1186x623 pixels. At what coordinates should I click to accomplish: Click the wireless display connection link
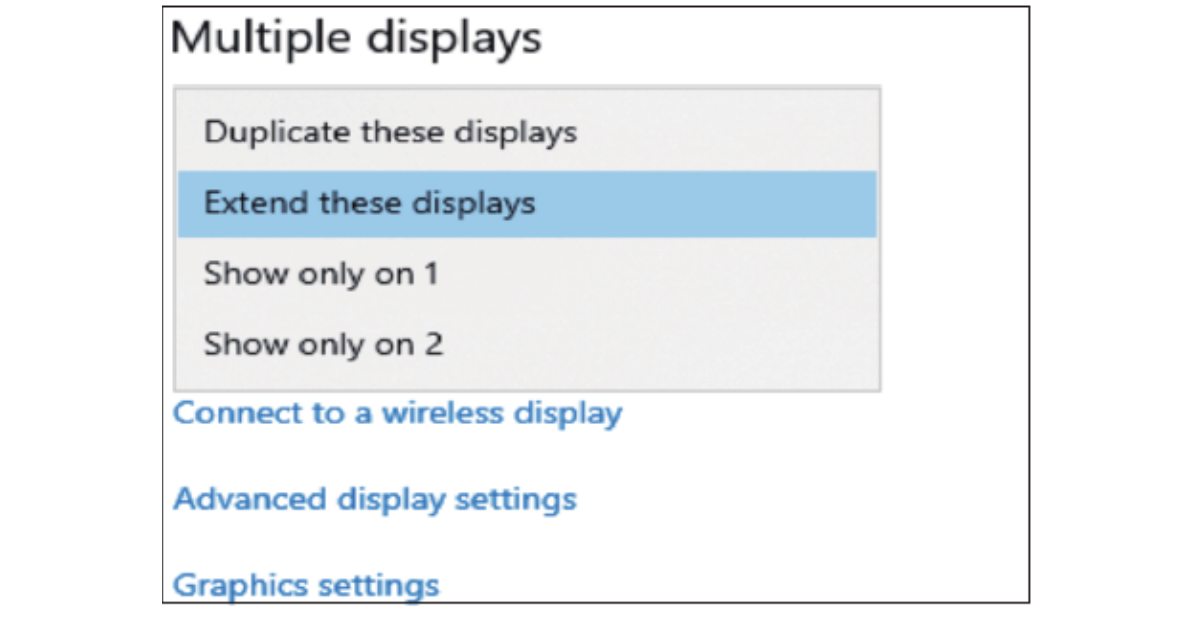pyautogui.click(x=397, y=413)
